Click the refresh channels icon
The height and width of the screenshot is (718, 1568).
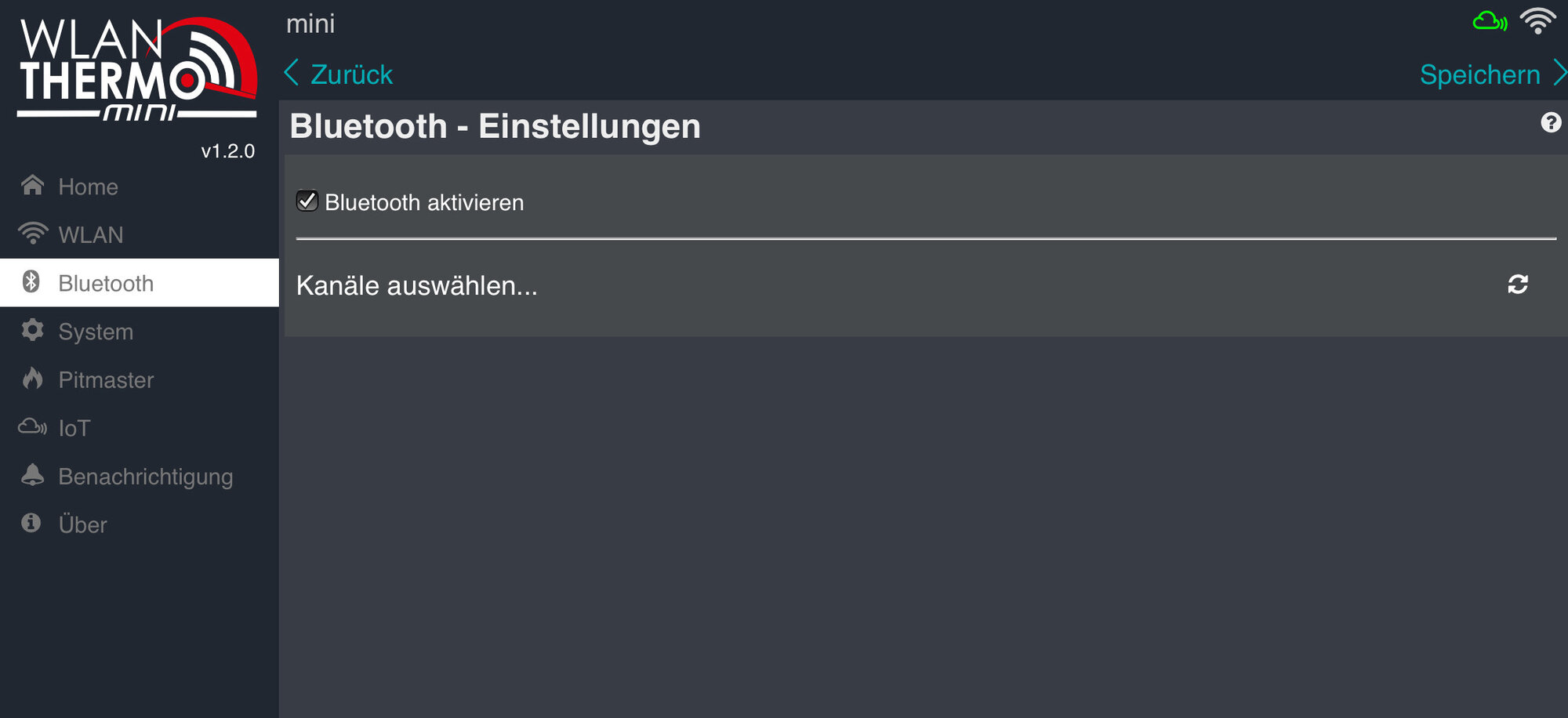pos(1518,285)
